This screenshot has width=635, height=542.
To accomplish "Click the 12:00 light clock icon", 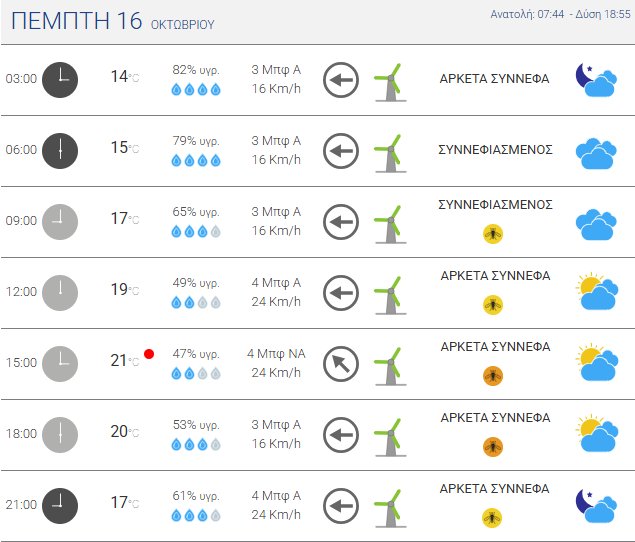I will point(60,292).
